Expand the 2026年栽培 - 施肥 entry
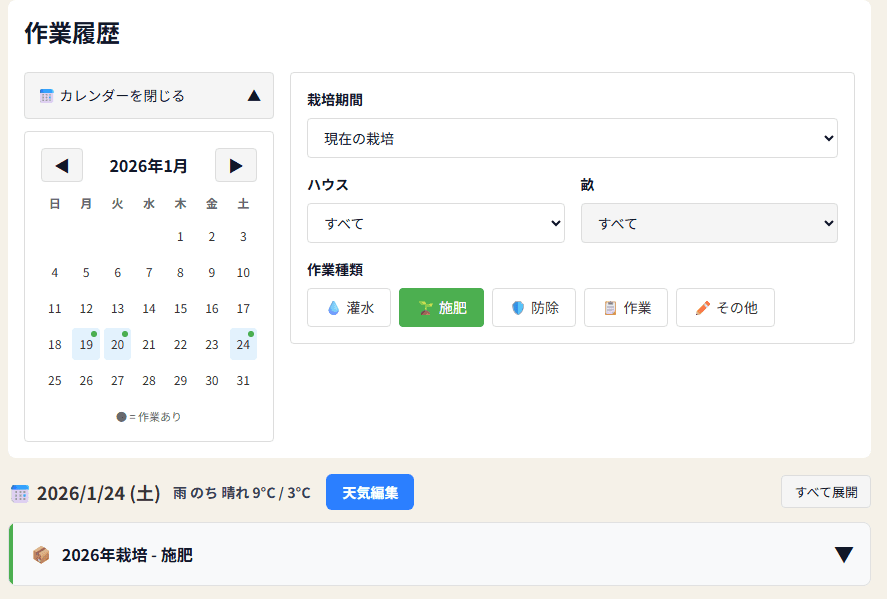 coord(843,554)
